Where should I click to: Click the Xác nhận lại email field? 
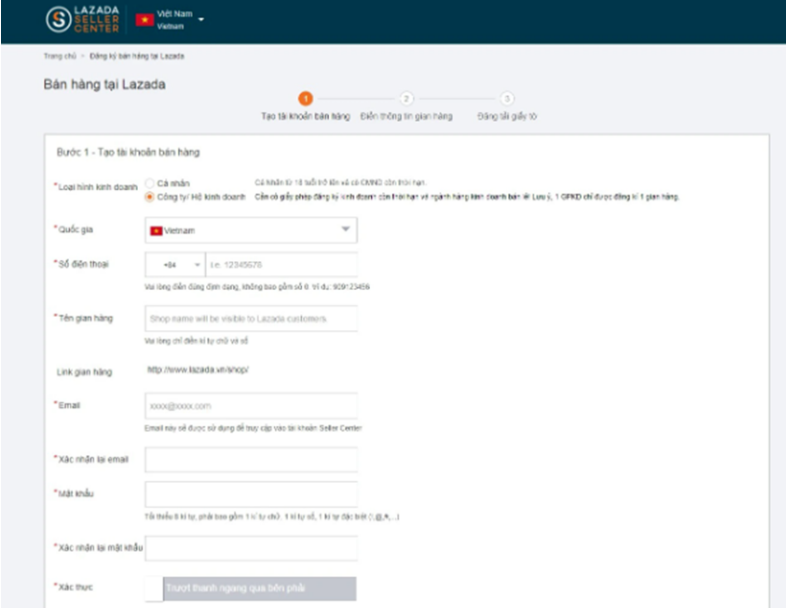pyautogui.click(x=251, y=460)
